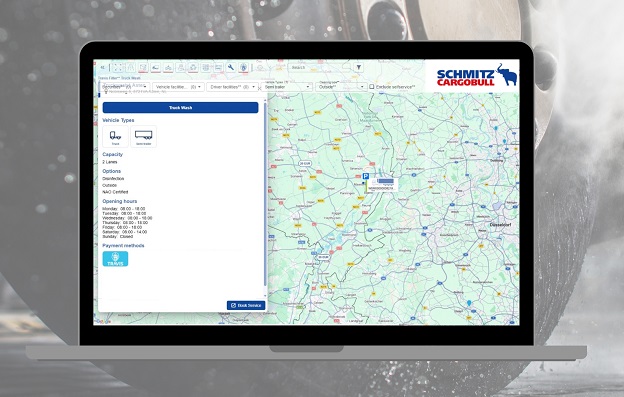Click the Schmitz Cargobull logo
624x397 pixels.
[477, 75]
